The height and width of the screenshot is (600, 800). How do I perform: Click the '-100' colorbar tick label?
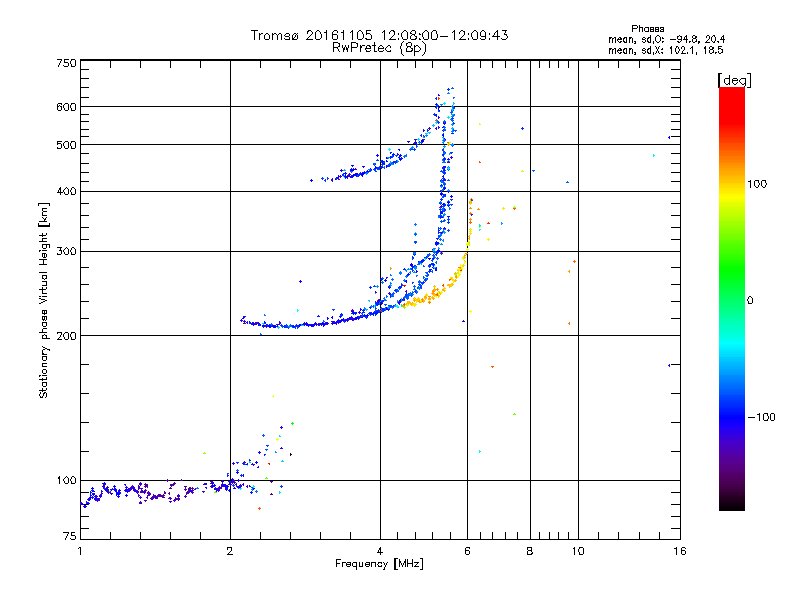tap(761, 417)
